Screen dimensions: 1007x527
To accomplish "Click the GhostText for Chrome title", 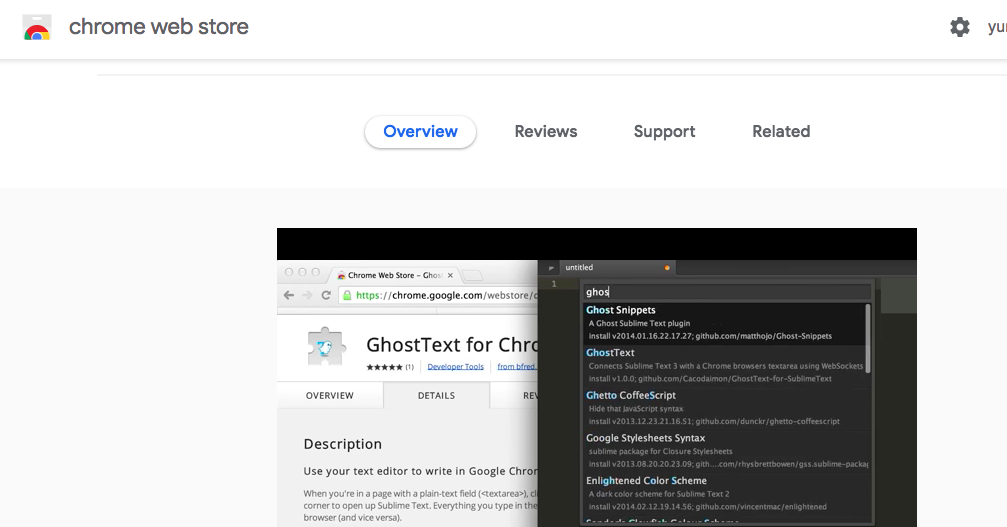I will 452,345.
